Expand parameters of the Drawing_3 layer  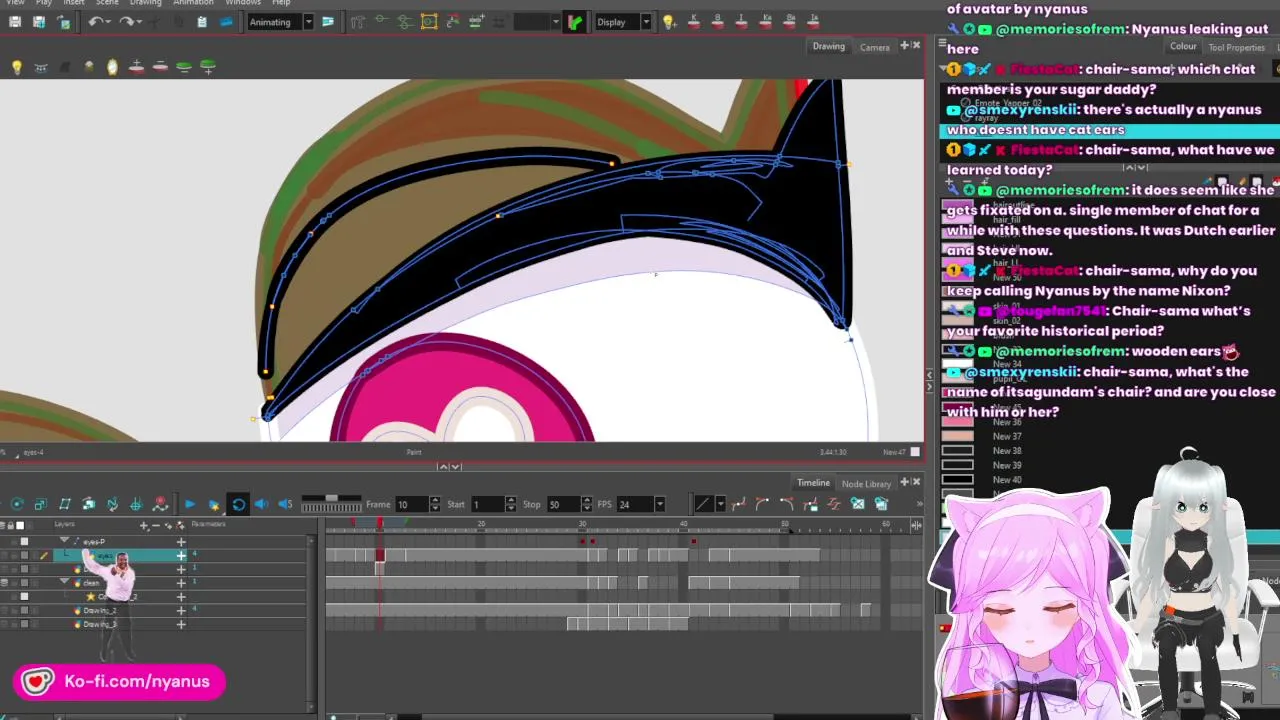[x=181, y=624]
